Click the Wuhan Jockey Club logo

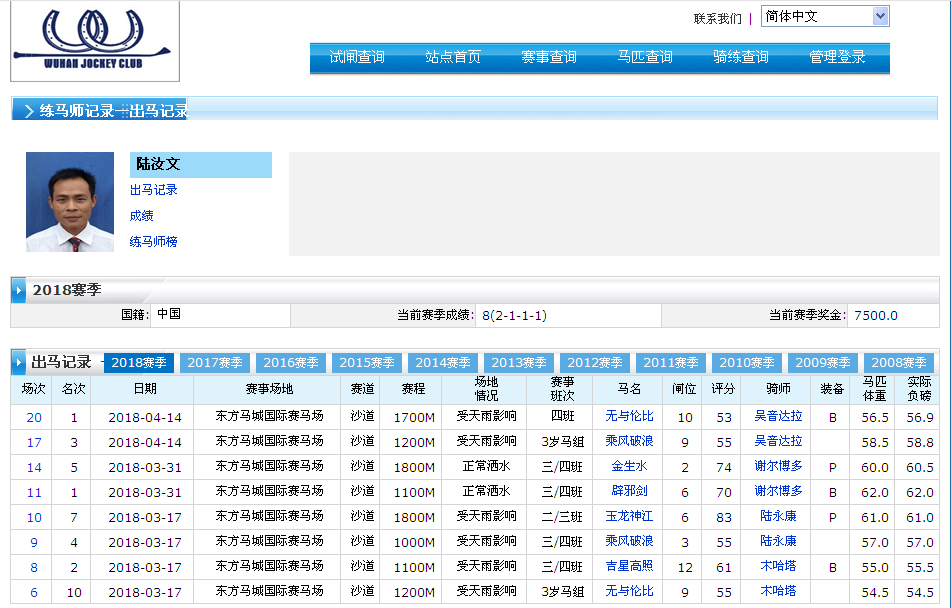(95, 41)
